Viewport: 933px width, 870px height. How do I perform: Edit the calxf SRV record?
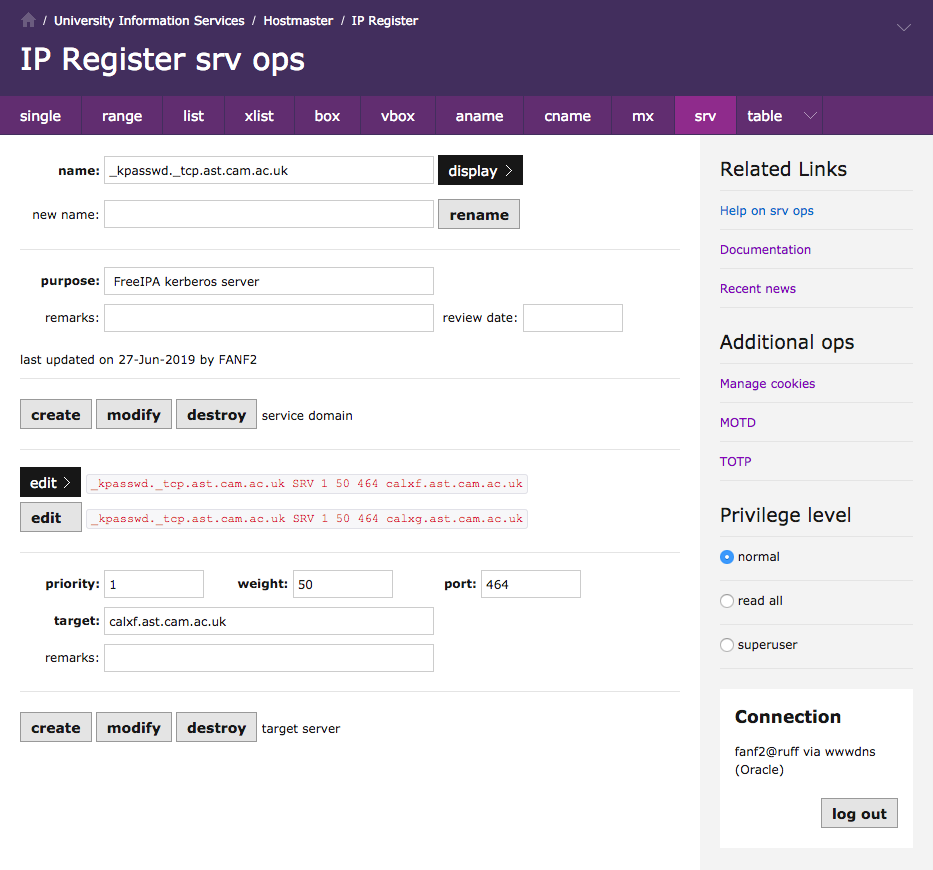50,483
